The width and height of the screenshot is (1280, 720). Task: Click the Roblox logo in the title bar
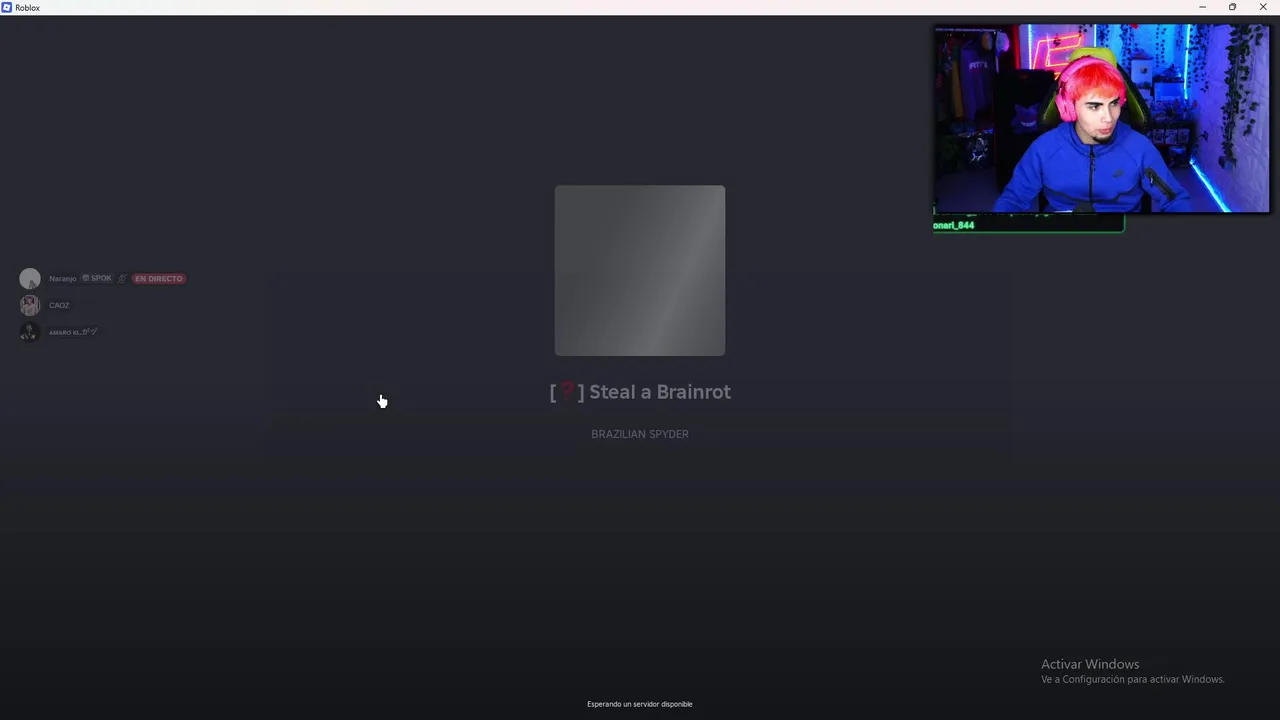coord(7,7)
